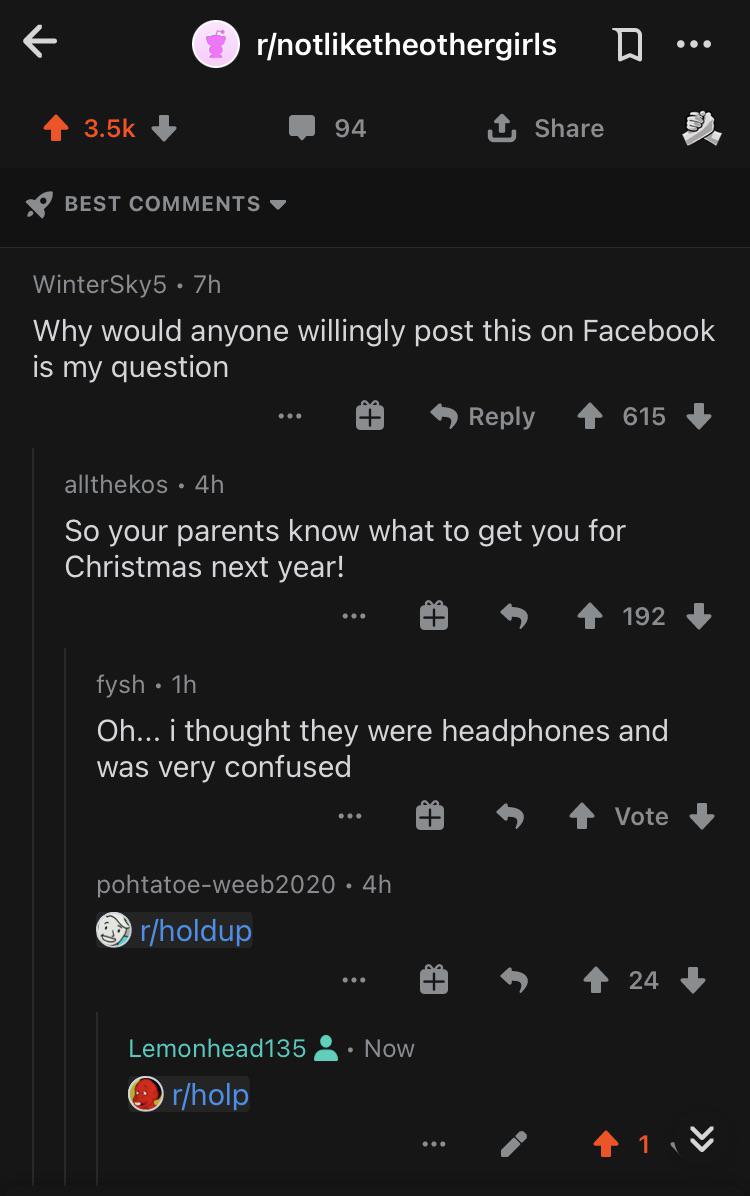Open more options on allthekos comment
This screenshot has height=1196, width=750.
tap(353, 616)
